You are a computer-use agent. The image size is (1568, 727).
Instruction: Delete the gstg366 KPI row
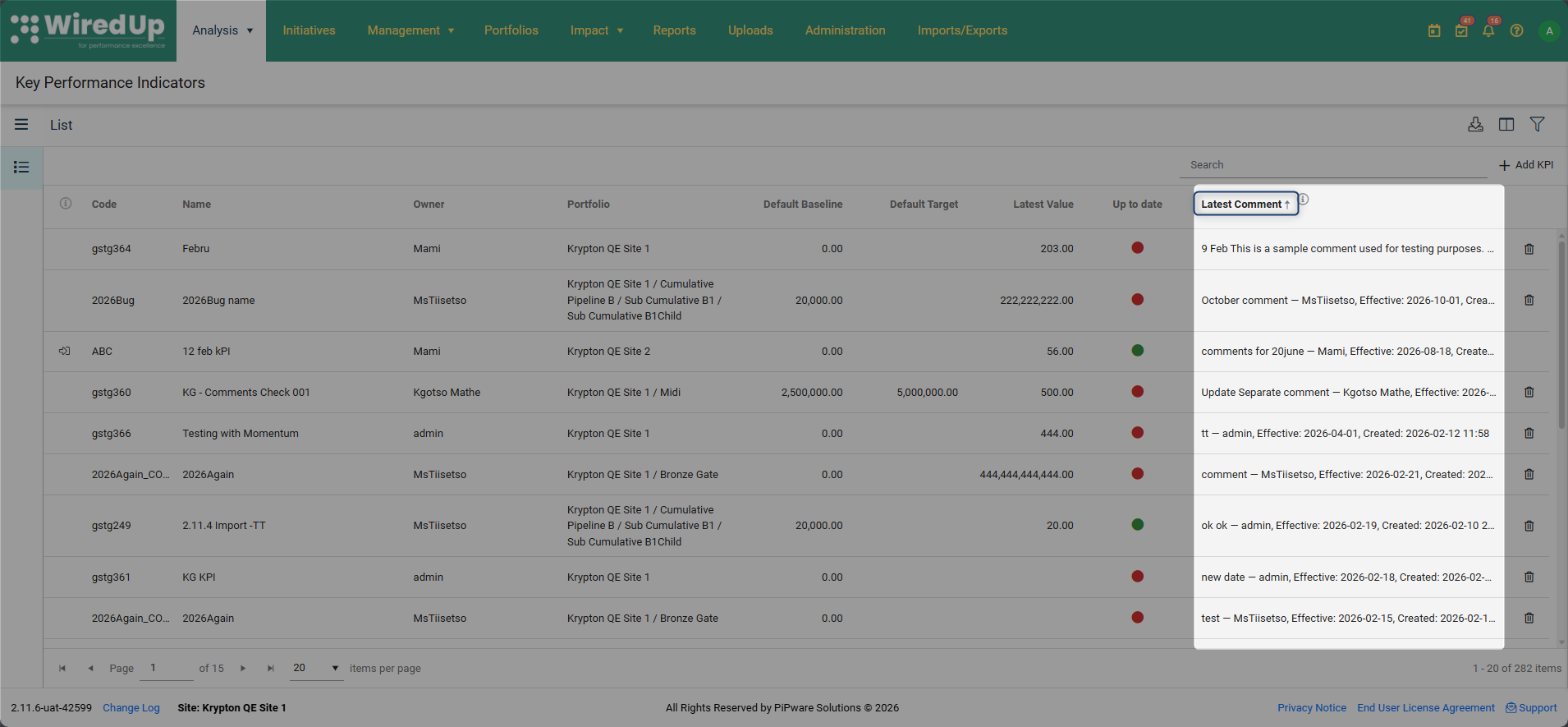tap(1529, 433)
